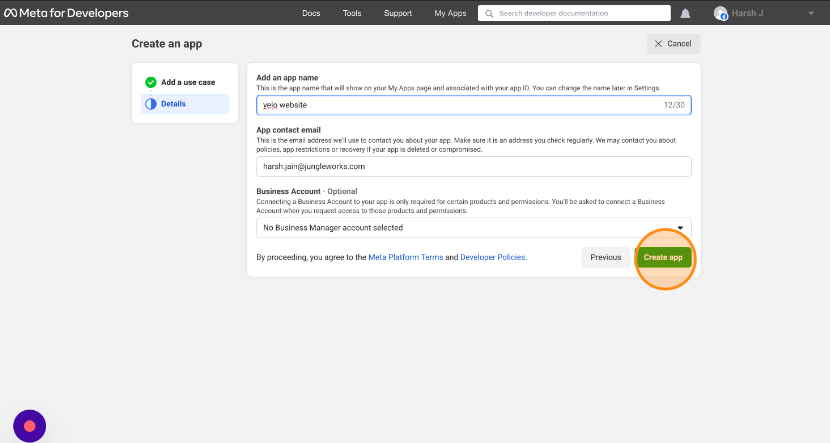830x443 pixels.
Task: Click the Business Account label
Action: [x=288, y=191]
